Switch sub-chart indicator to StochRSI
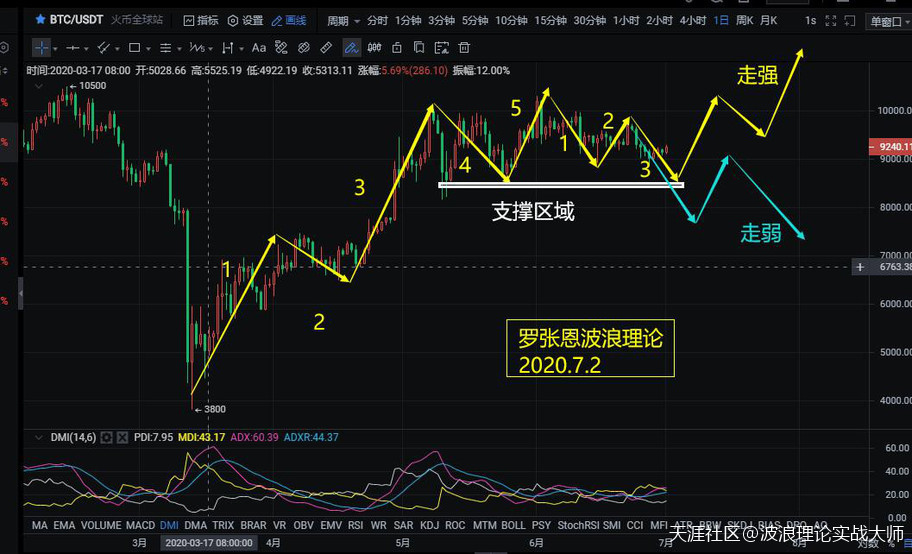912x554 pixels. tap(578, 525)
